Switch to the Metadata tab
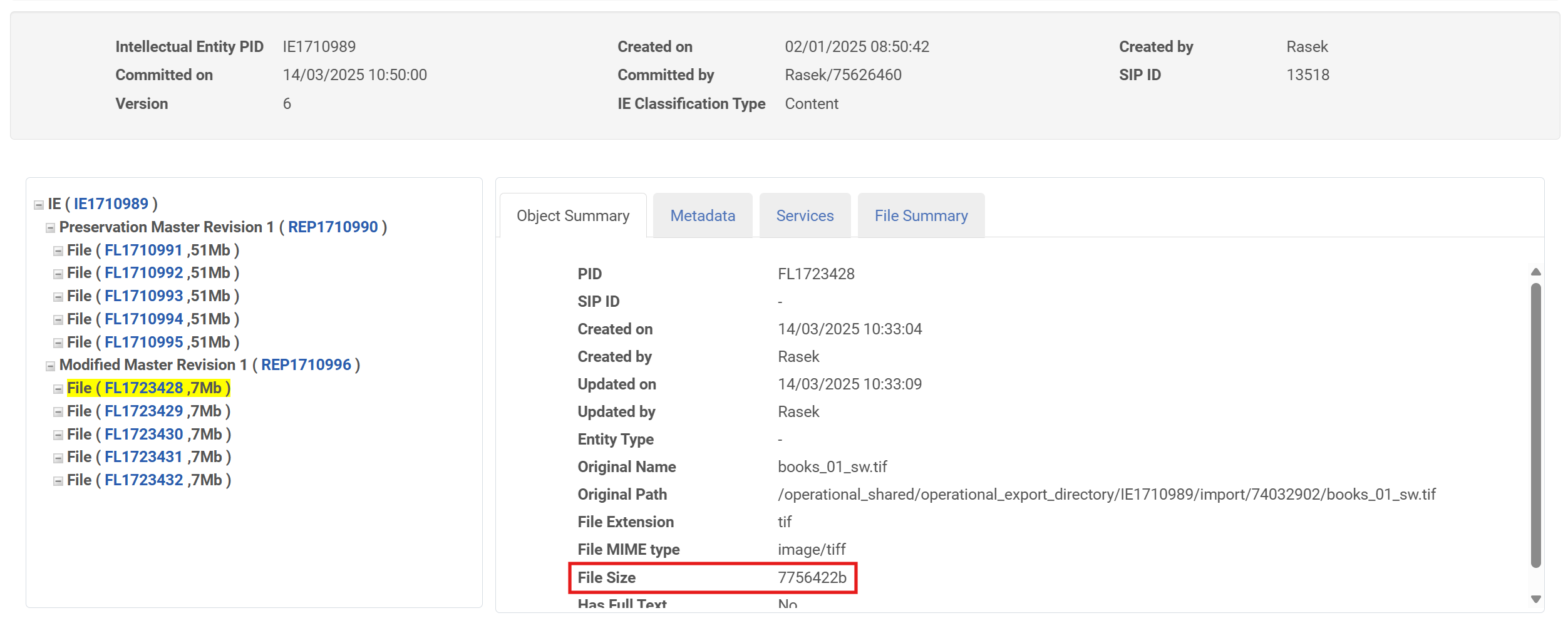1568x618 pixels. tap(702, 216)
